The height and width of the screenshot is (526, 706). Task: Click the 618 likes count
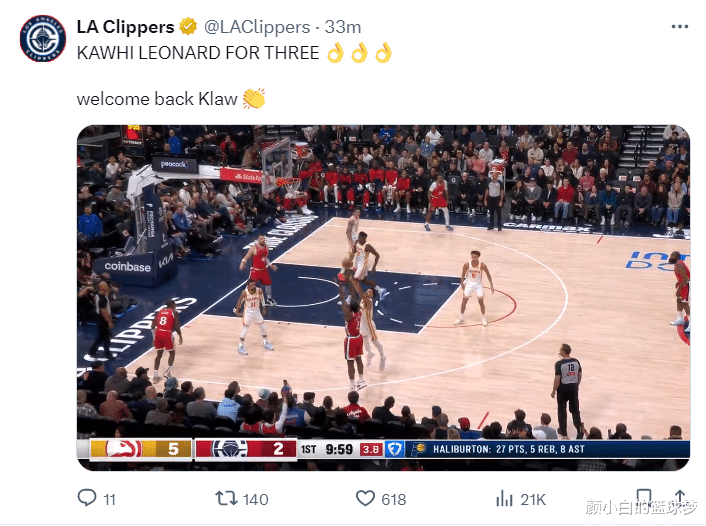click(394, 499)
